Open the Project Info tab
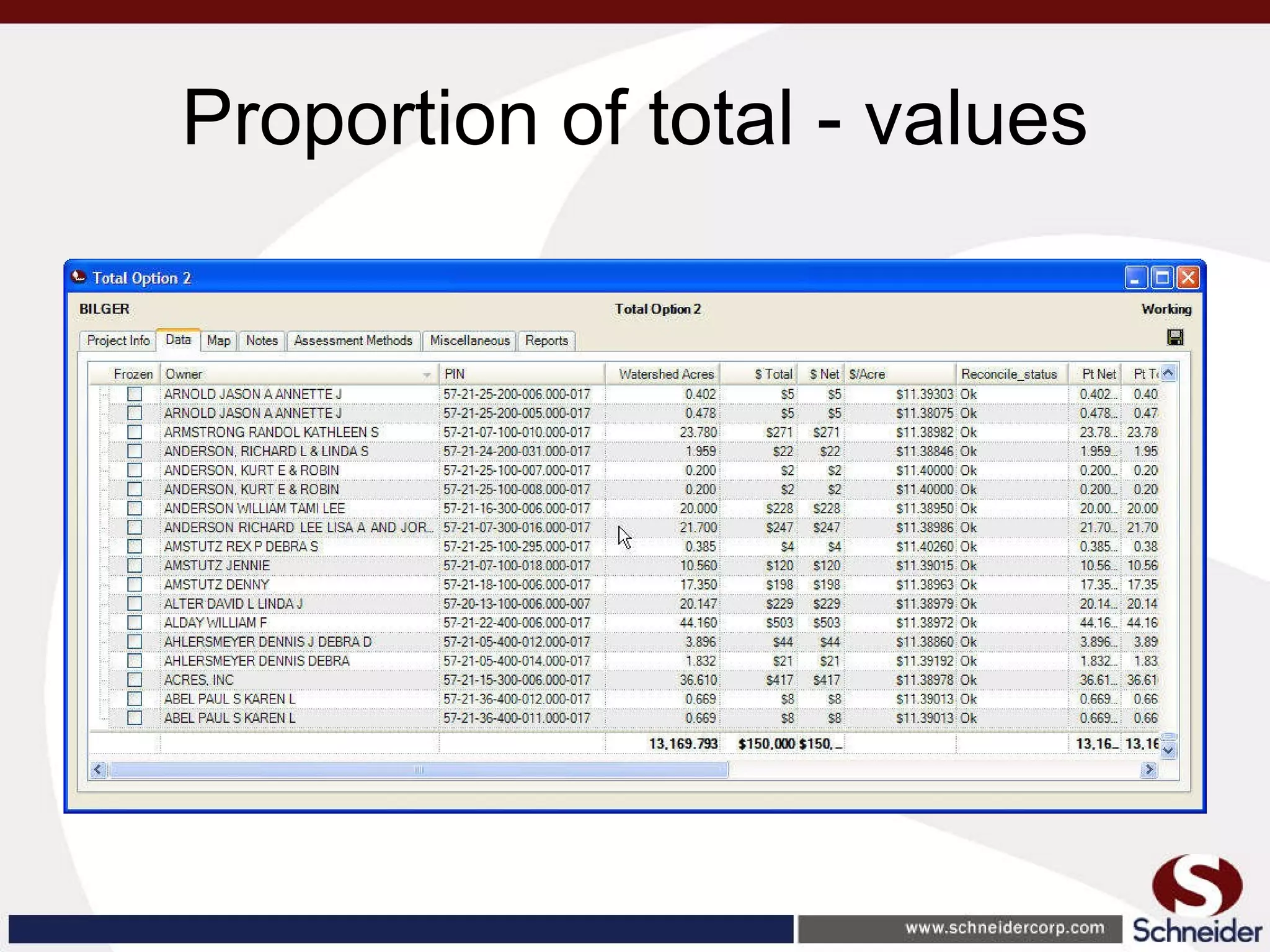 pos(118,341)
